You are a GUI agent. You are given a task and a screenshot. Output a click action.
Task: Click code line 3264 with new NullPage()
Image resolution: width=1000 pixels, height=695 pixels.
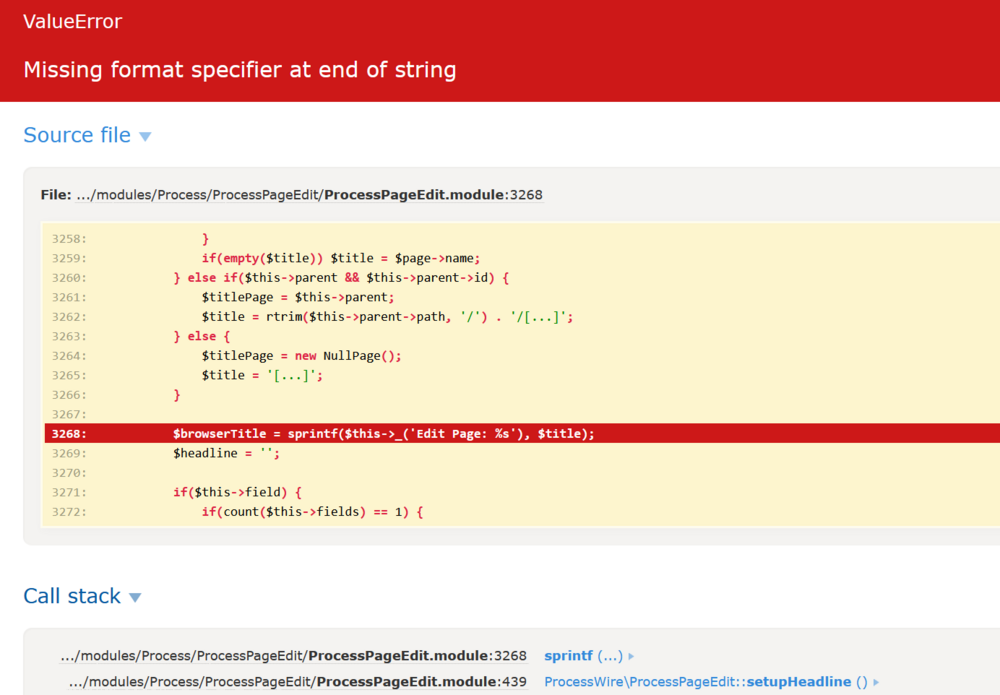click(x=301, y=356)
